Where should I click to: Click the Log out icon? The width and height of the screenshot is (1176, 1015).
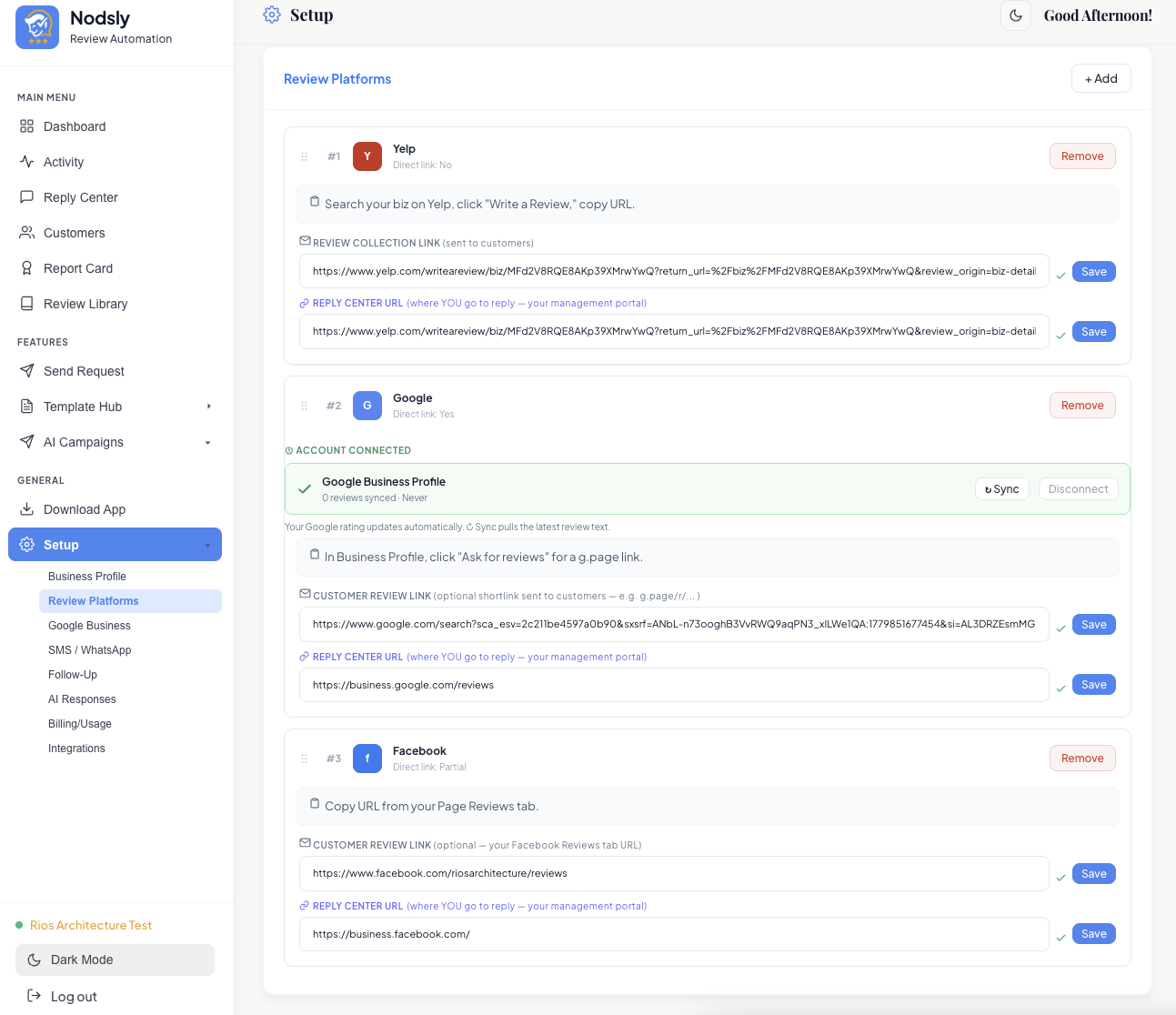(x=34, y=996)
